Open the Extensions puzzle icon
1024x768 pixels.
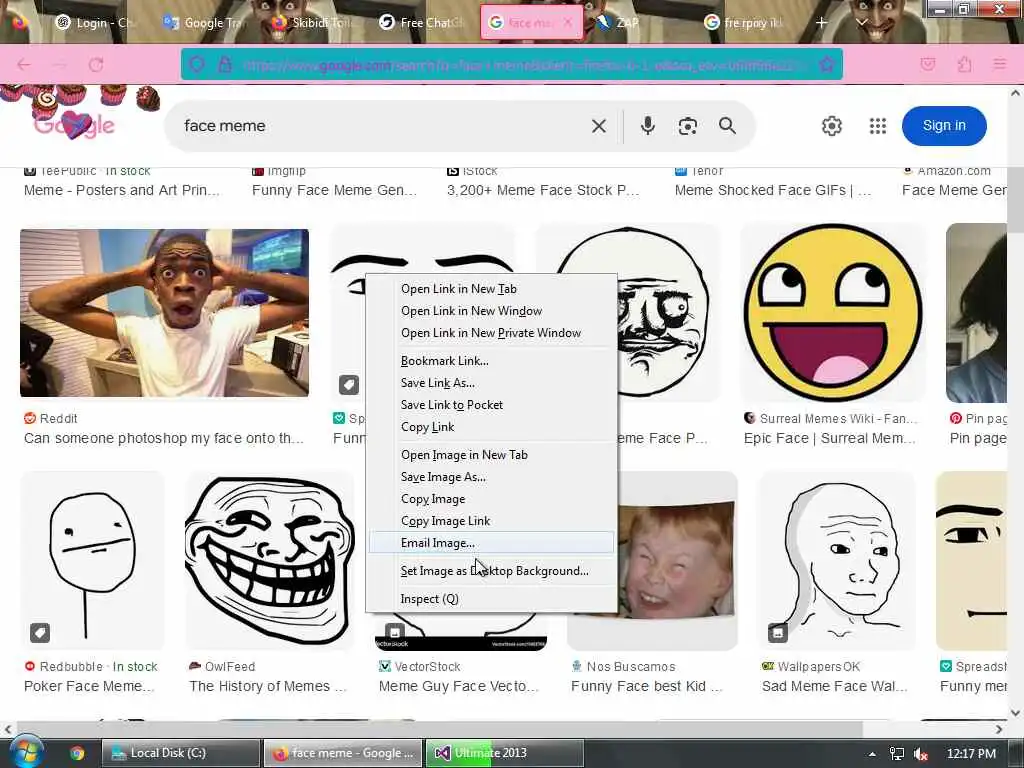tap(965, 64)
